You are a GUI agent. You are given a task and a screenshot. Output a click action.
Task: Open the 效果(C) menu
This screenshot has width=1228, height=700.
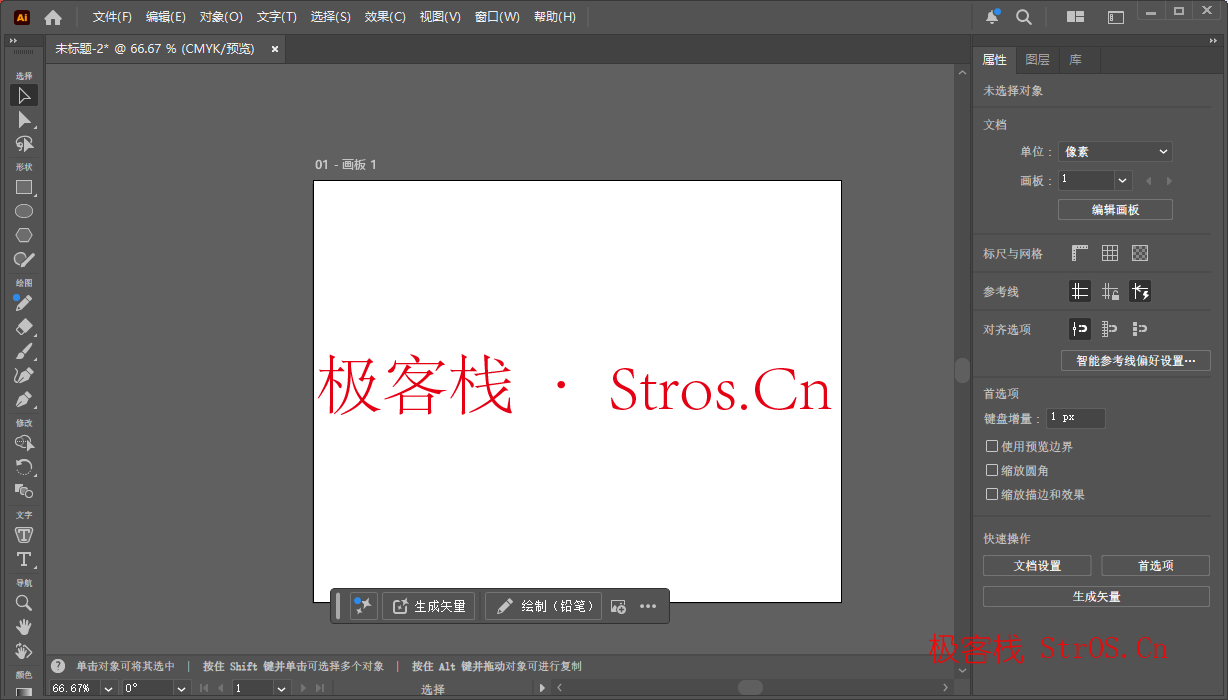pos(385,17)
